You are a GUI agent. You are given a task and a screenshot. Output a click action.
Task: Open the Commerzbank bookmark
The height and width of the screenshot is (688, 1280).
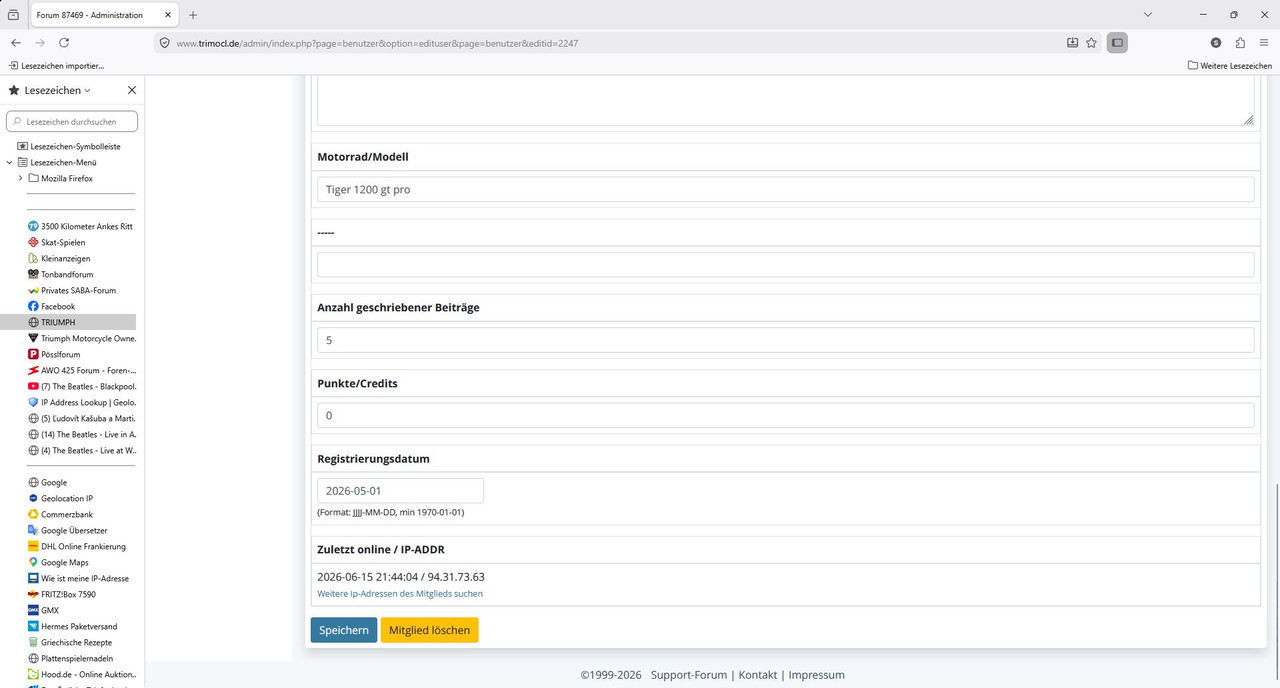(x=61, y=514)
